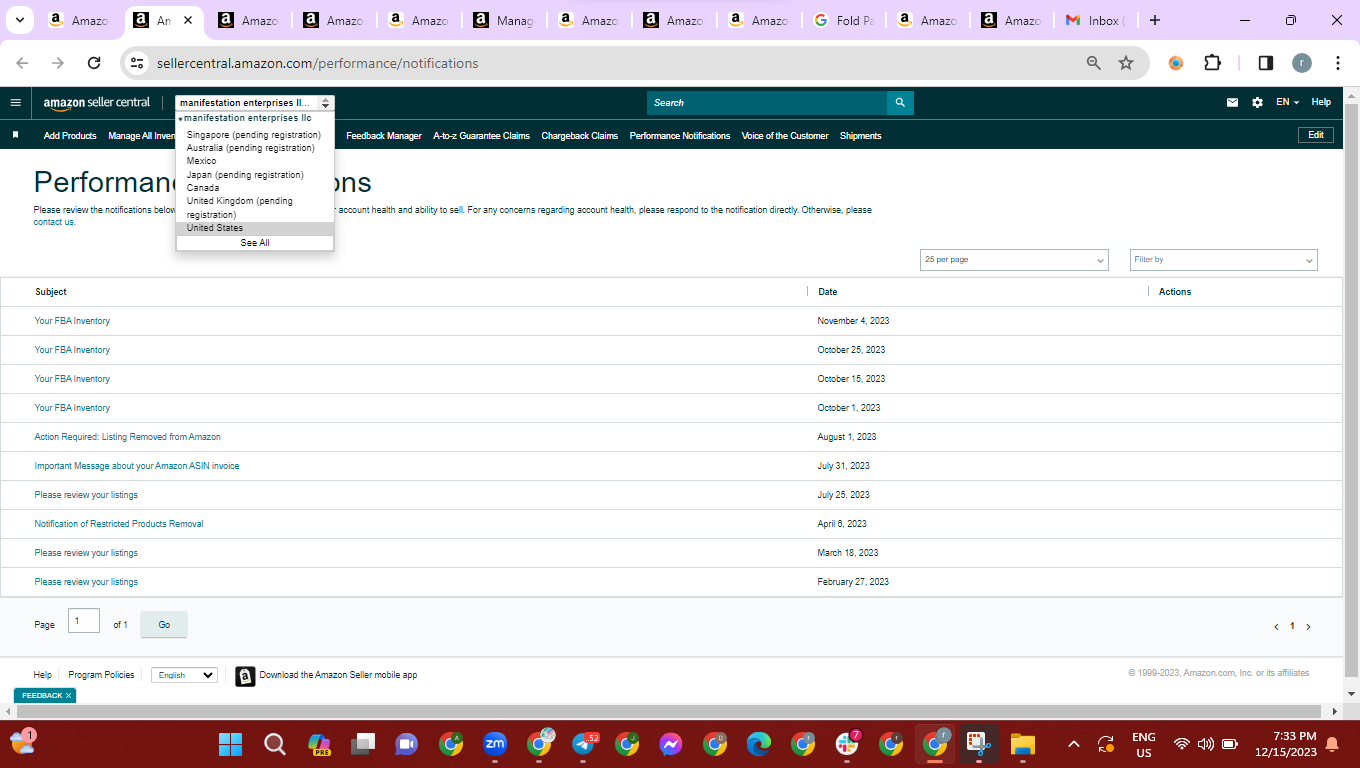
Task: Go to the next page of notifications
Action: click(1308, 627)
